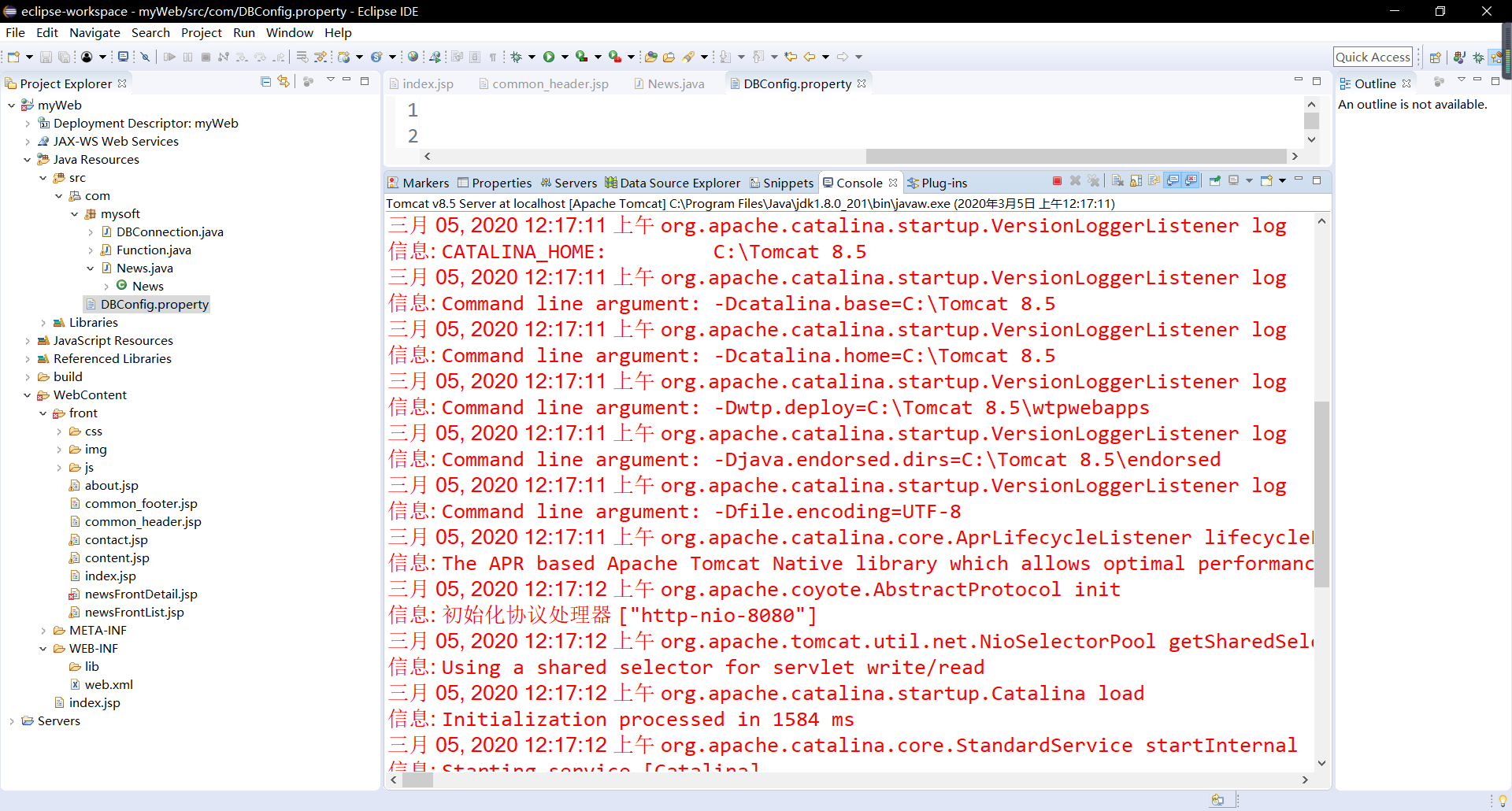The image size is (1512, 811).
Task: Click the Clear Console icon
Action: [x=1117, y=181]
